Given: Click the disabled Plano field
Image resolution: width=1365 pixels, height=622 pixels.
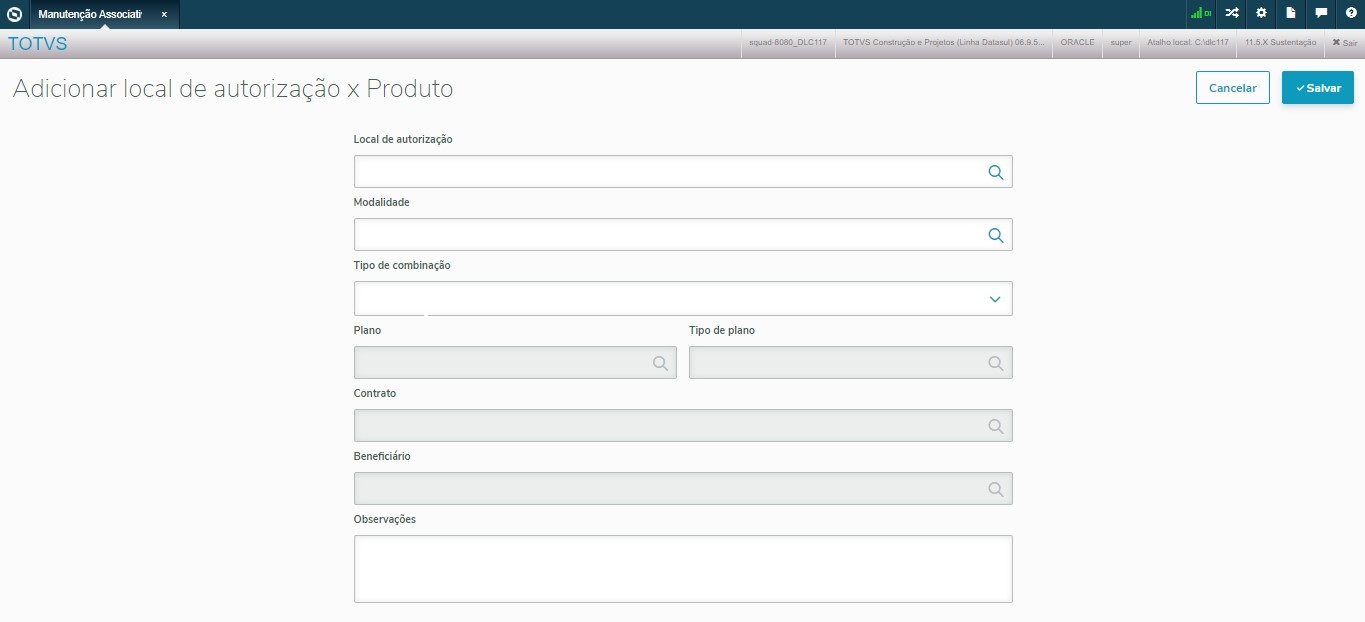Looking at the screenshot, I should [515, 362].
